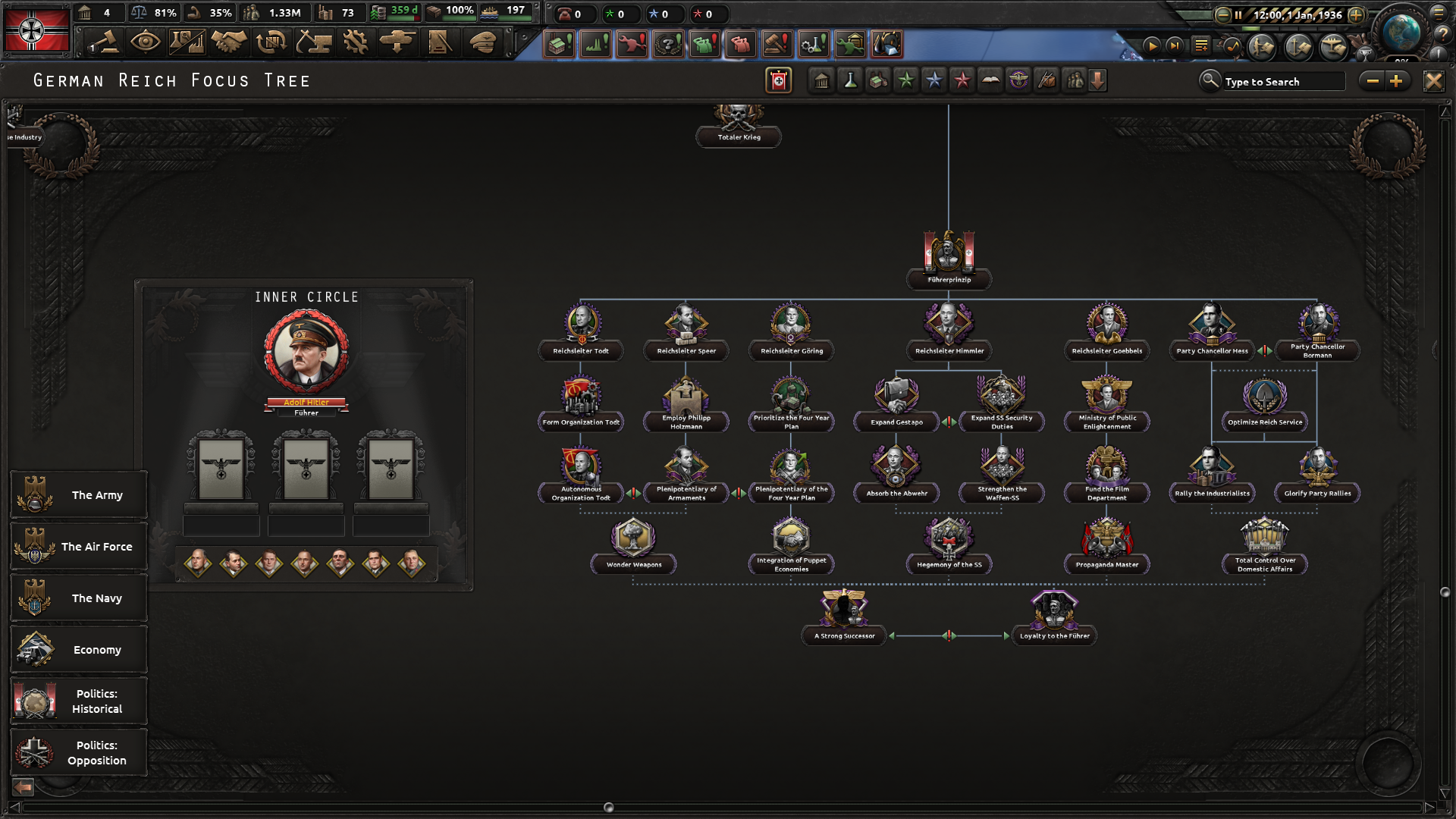Zoom out focus tree with minus button
Image resolution: width=1456 pixels, height=819 pixels.
[x=1372, y=81]
